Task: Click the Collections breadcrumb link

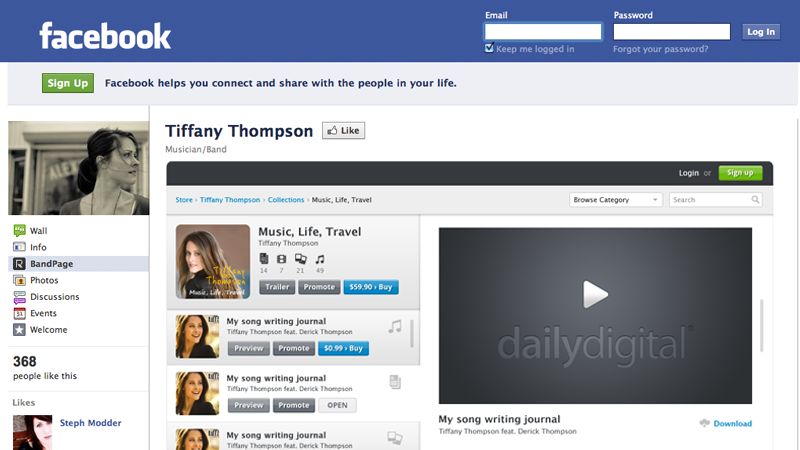Action: tap(286, 199)
